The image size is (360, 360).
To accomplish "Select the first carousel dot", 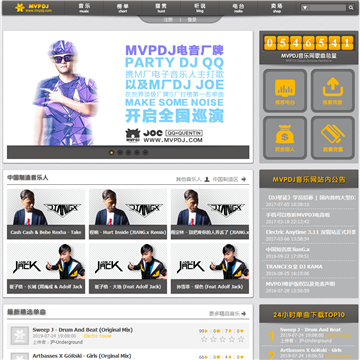I will pyautogui.click(x=111, y=152).
